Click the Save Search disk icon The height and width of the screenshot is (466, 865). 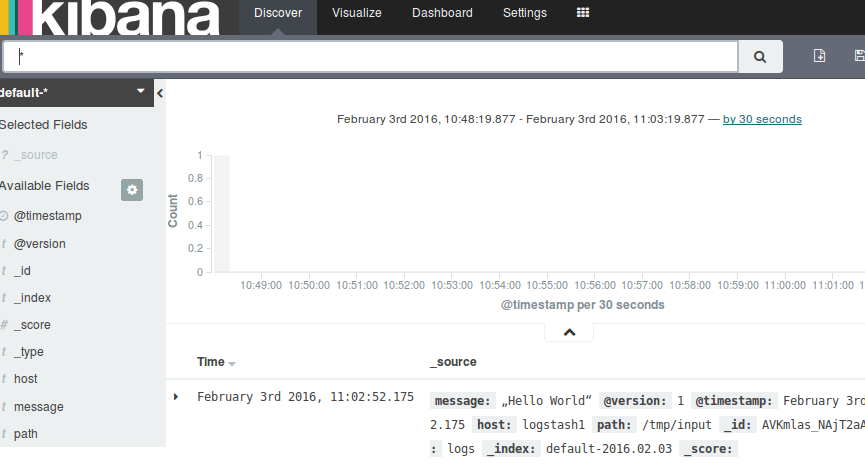tap(857, 57)
